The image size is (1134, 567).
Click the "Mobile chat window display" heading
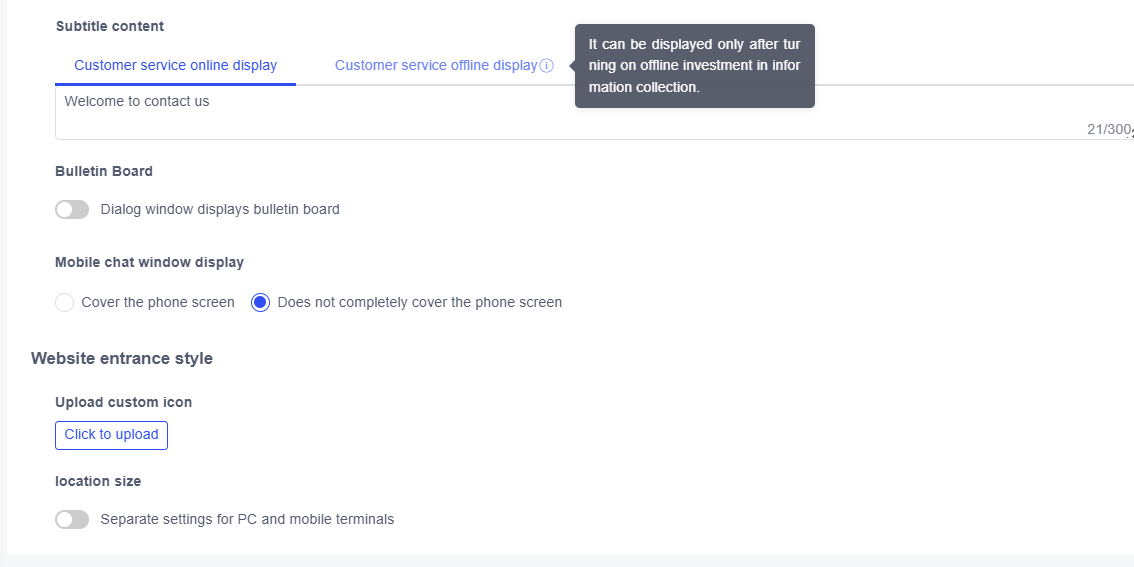click(149, 262)
